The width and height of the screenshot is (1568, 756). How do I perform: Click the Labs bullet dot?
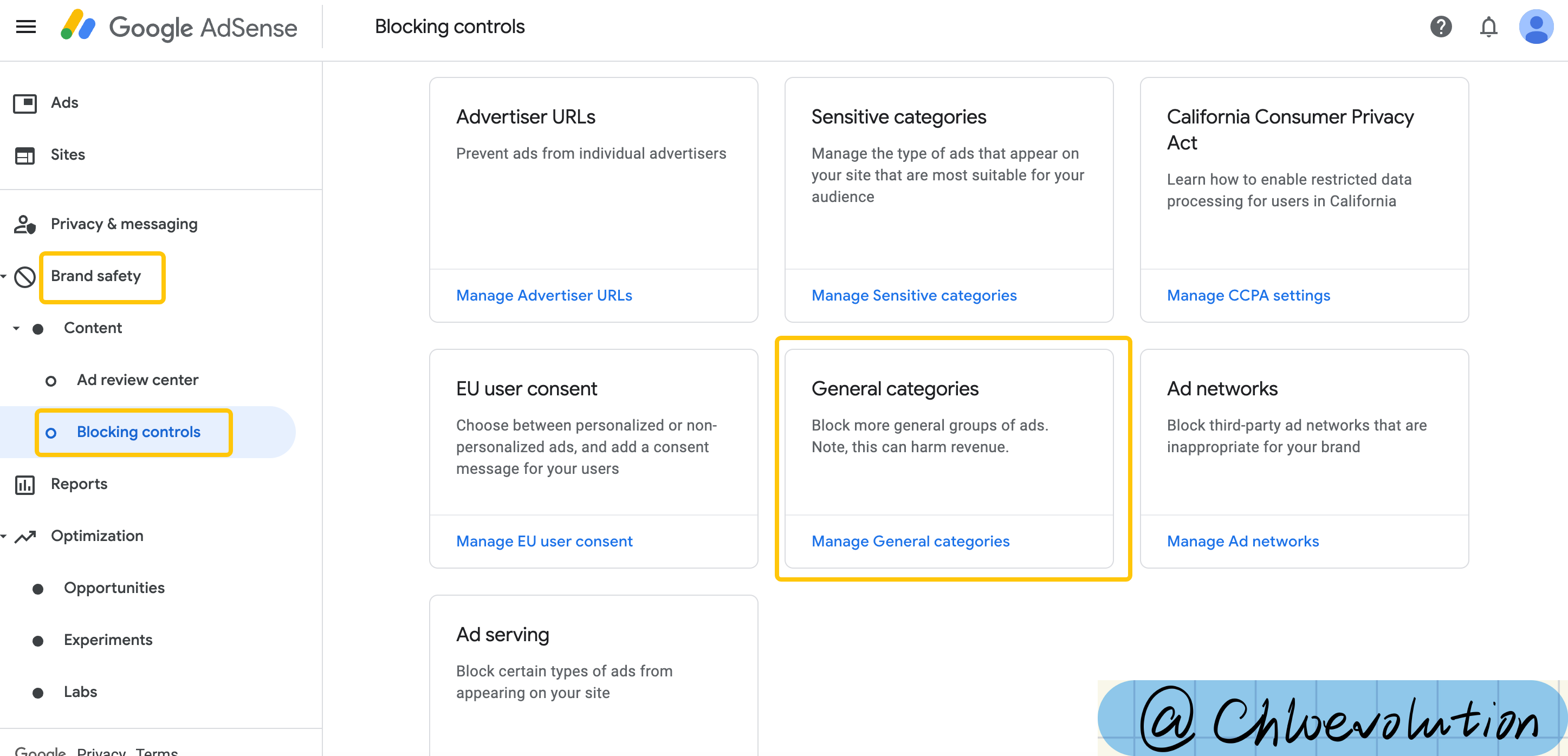click(38, 693)
